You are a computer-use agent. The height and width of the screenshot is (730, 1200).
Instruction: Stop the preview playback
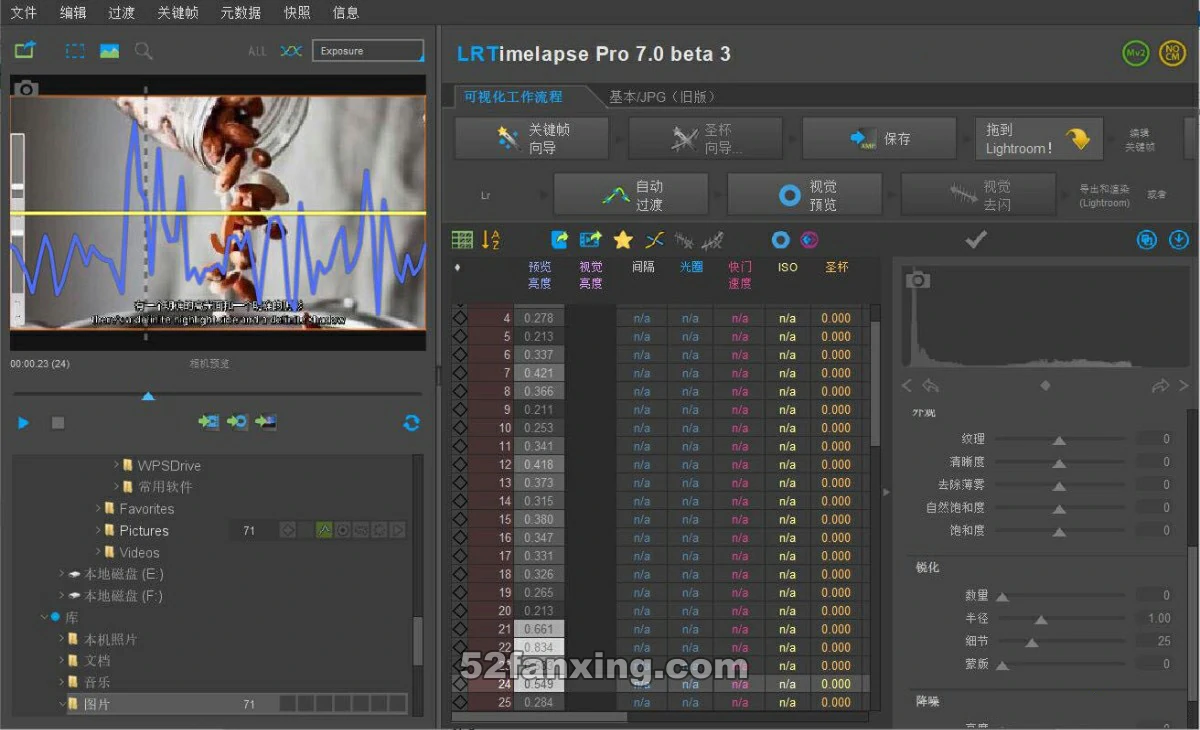(x=58, y=423)
